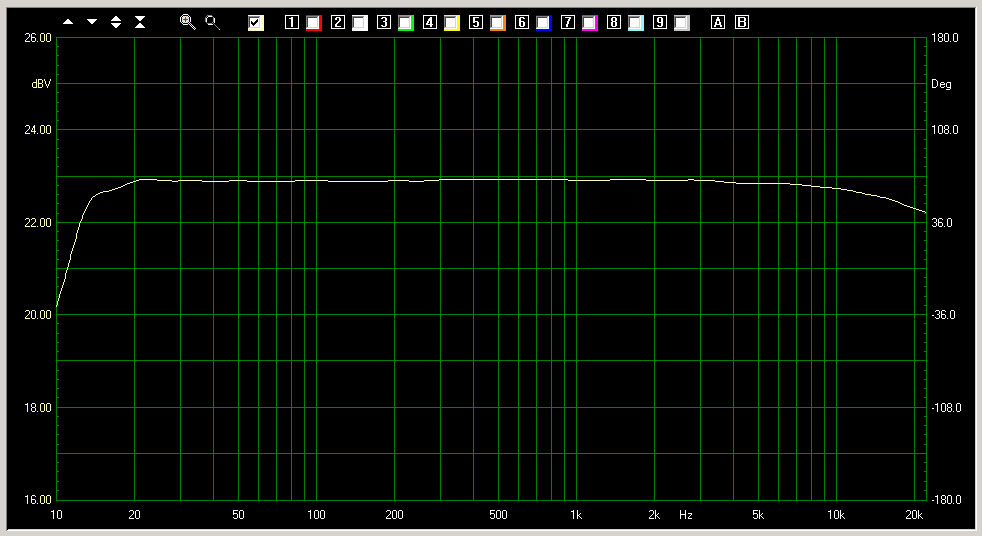982x536 pixels.
Task: Click the scroll-down triangle arrow icon
Action: [92, 22]
